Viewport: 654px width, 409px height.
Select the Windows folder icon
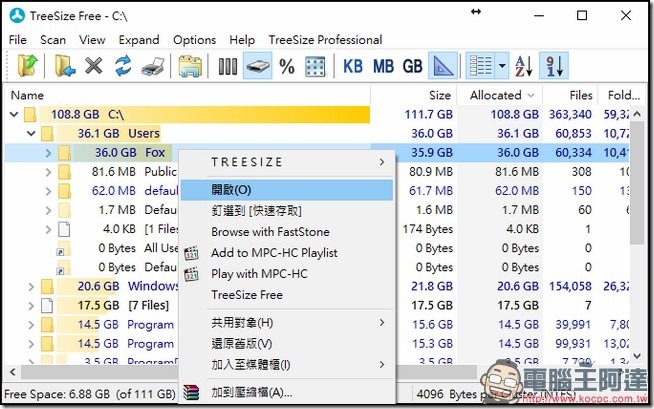[x=47, y=286]
